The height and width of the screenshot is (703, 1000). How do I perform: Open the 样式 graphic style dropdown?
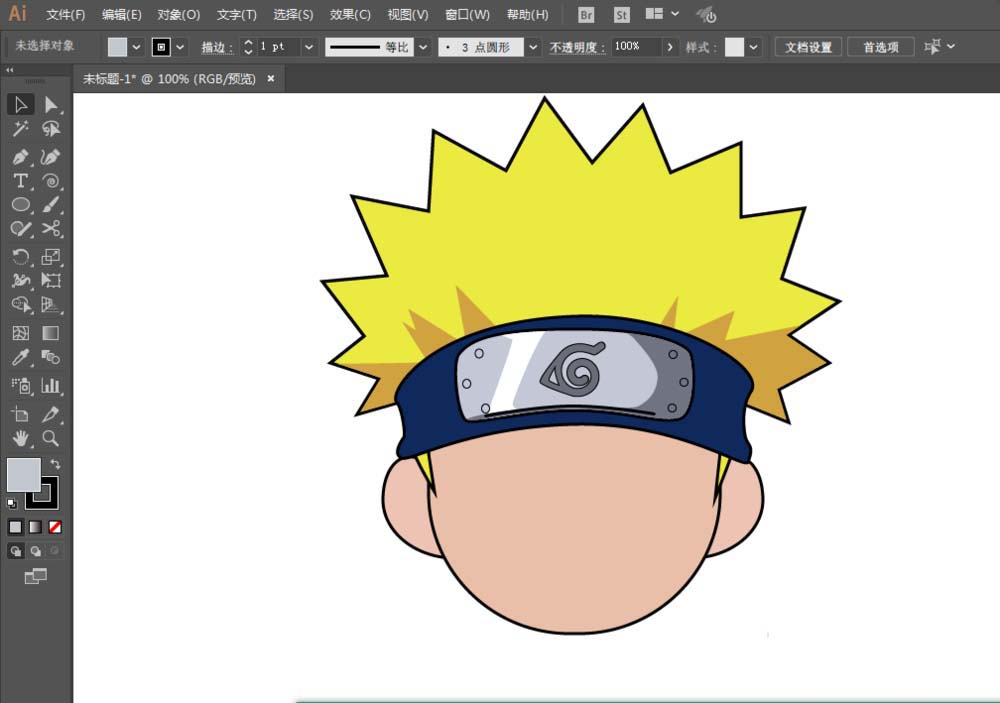[754, 47]
